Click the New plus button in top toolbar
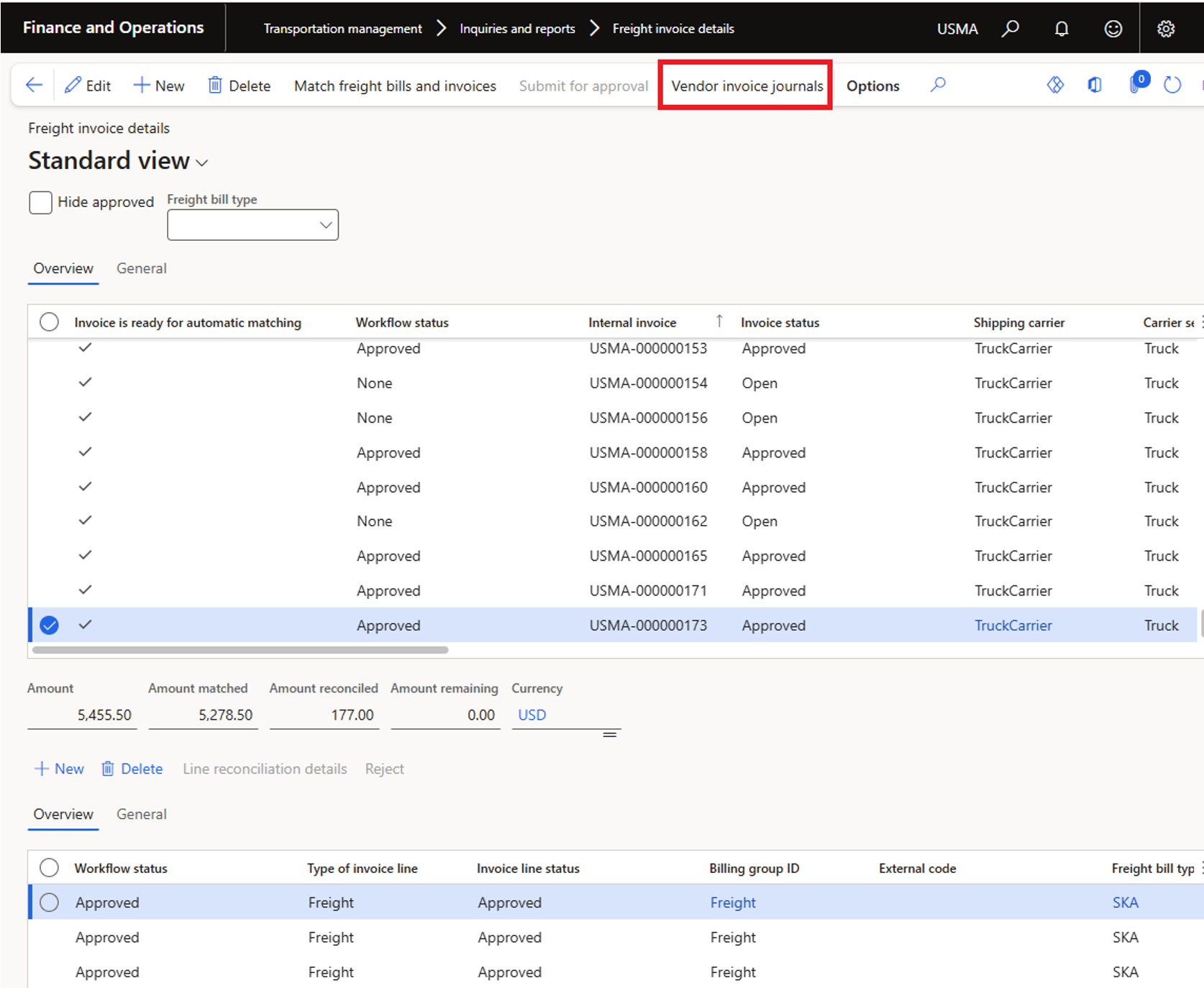Screen dimensions: 1204x988 coord(159,86)
